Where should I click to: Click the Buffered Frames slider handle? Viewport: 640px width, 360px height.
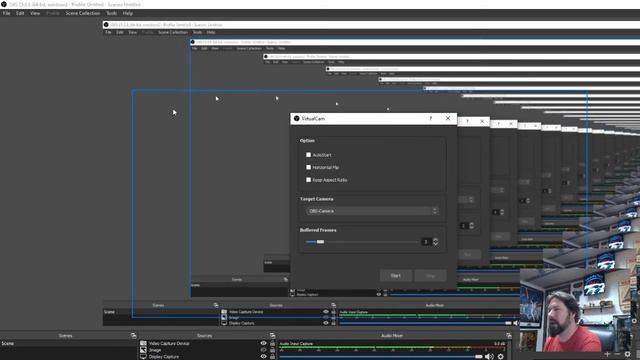pos(320,242)
